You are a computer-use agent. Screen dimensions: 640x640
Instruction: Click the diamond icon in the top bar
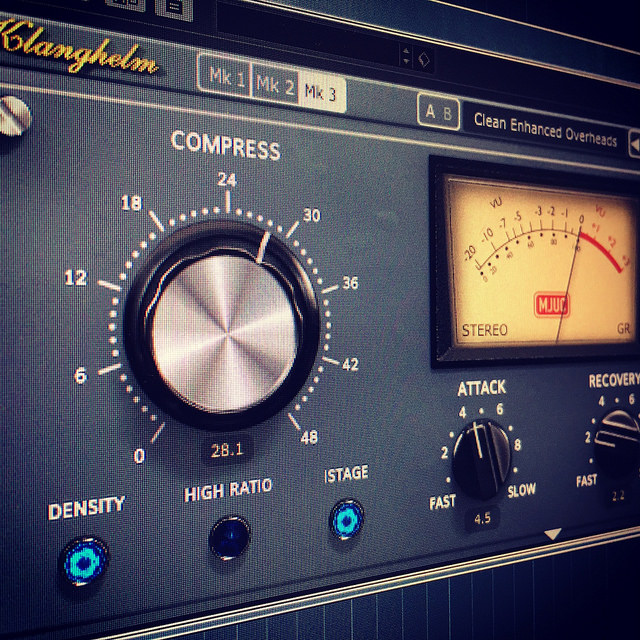coord(424,60)
